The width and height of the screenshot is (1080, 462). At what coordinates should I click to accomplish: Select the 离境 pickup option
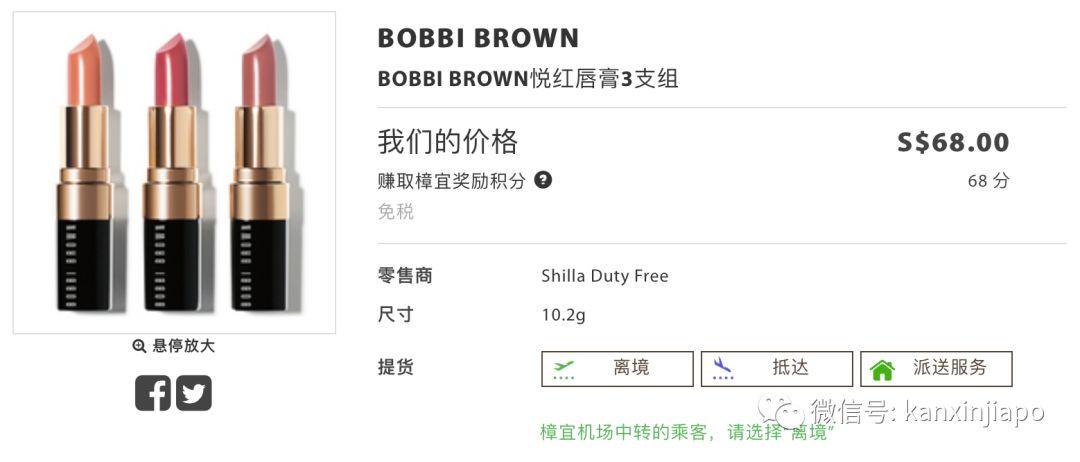tap(617, 368)
